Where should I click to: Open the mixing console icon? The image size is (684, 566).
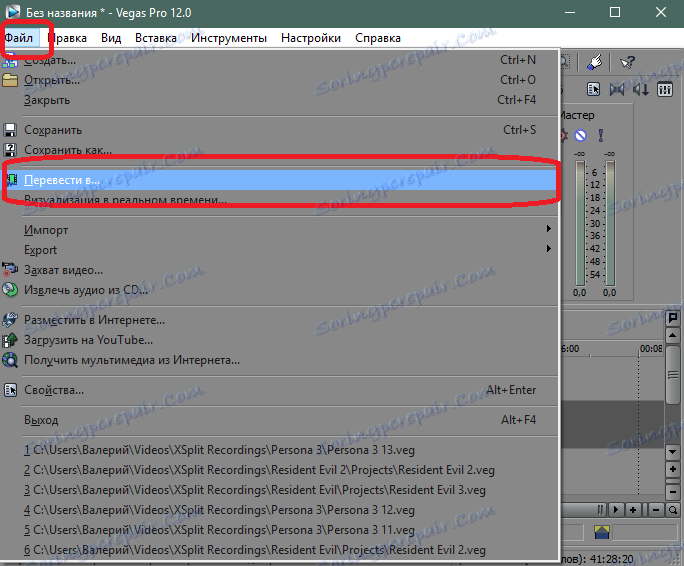tap(665, 89)
